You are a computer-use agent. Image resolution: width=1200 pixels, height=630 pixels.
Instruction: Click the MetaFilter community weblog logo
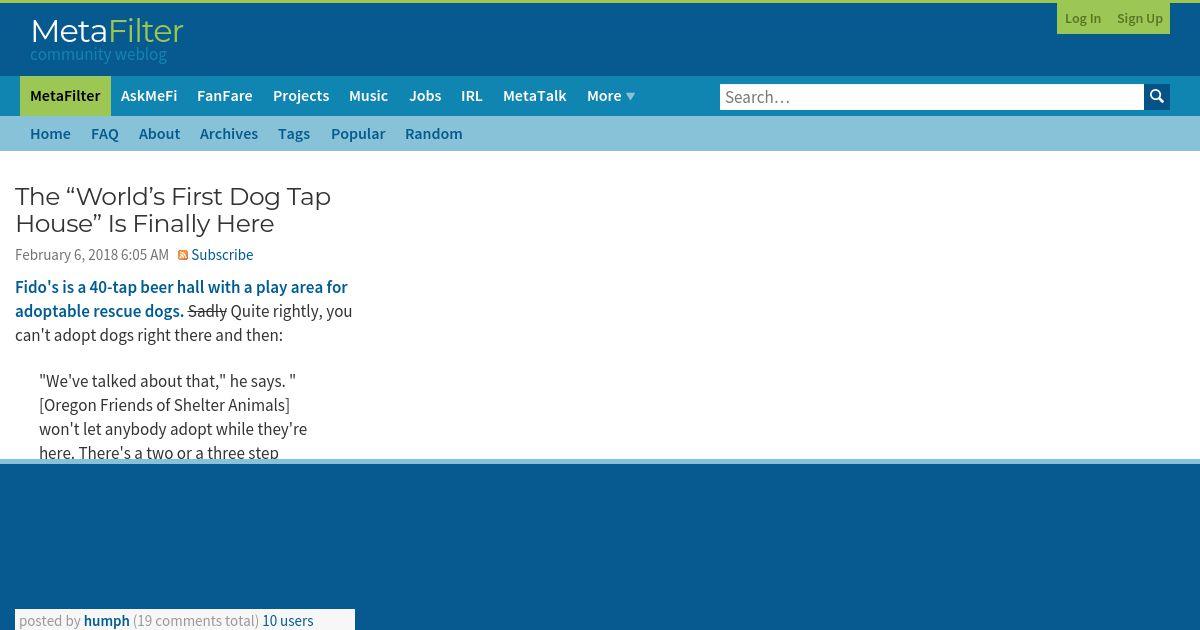(107, 40)
